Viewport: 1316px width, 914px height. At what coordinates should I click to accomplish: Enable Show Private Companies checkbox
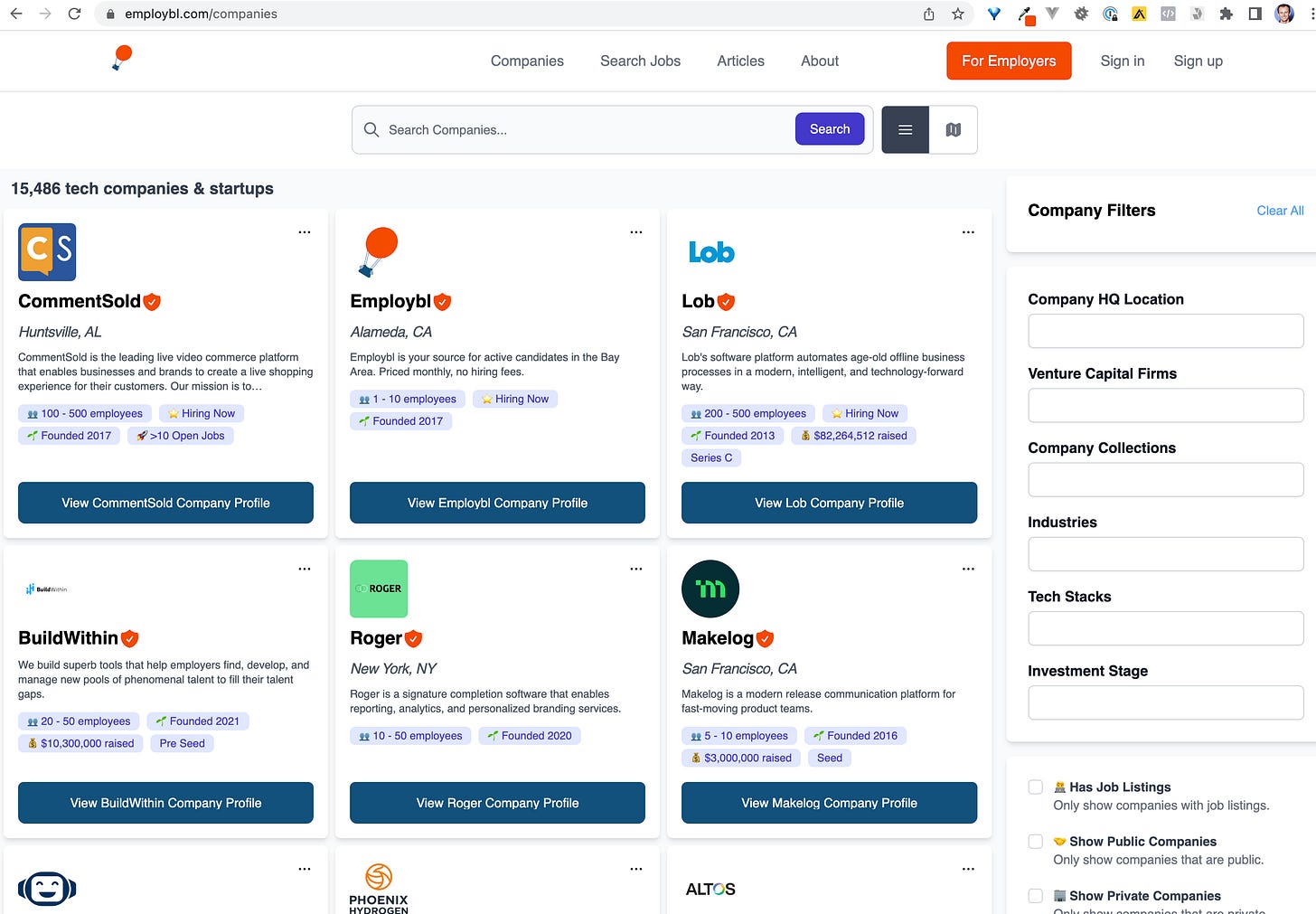coord(1036,896)
